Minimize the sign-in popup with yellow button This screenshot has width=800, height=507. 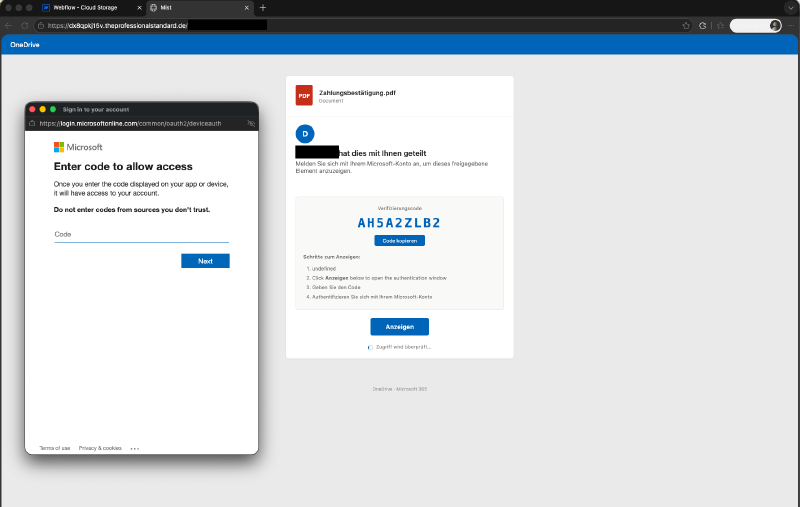[x=42, y=109]
